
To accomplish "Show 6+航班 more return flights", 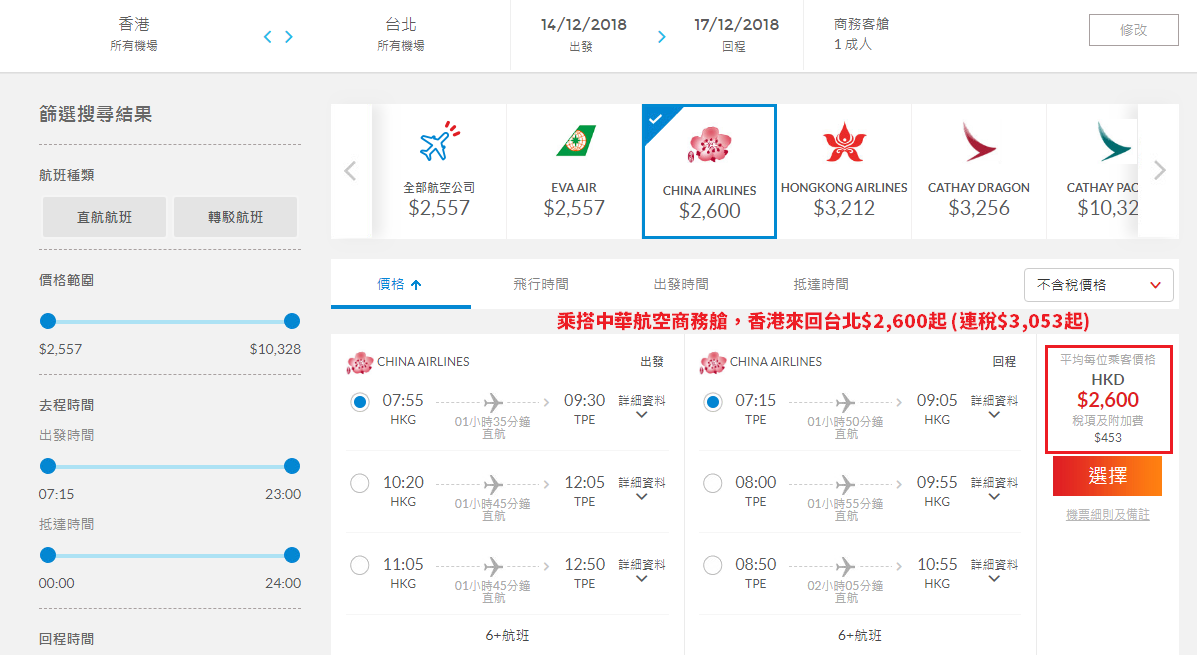I will [x=860, y=635].
